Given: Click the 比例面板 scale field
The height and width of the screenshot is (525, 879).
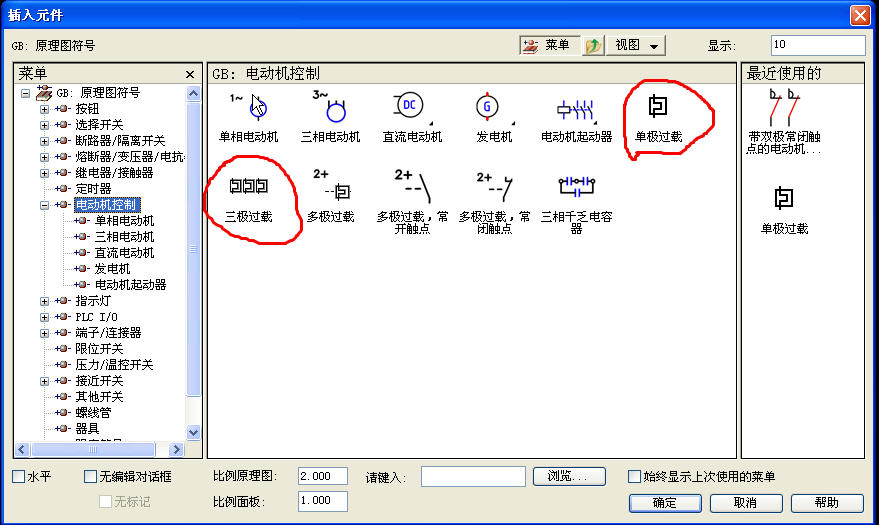Looking at the screenshot, I should click(323, 501).
